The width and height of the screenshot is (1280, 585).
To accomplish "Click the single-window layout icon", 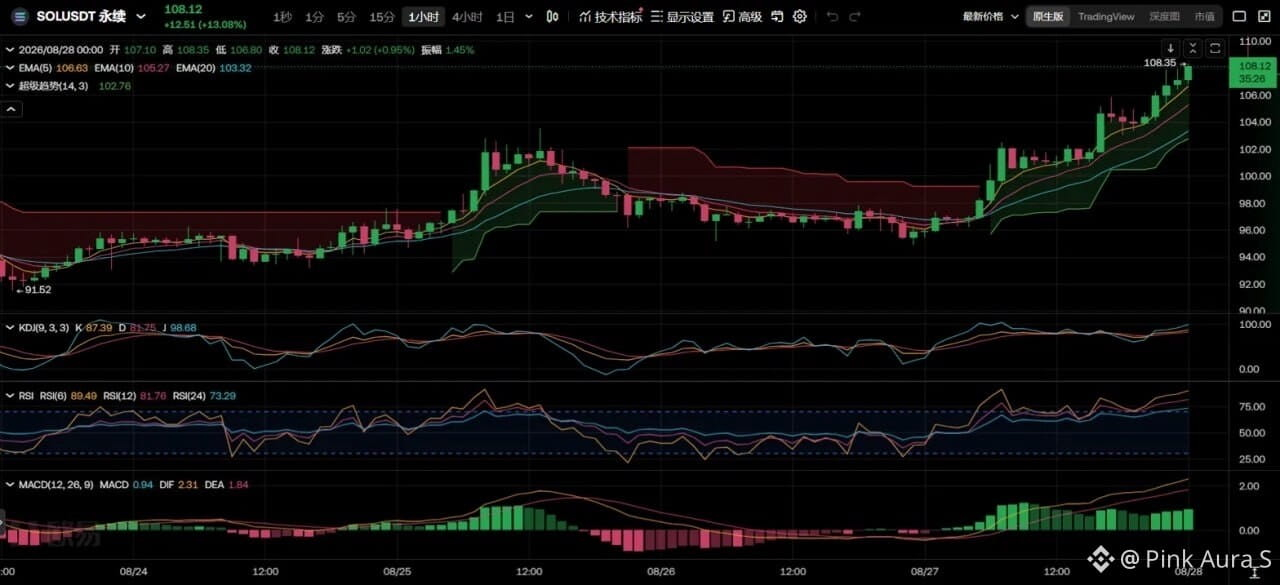I will click(x=1239, y=17).
